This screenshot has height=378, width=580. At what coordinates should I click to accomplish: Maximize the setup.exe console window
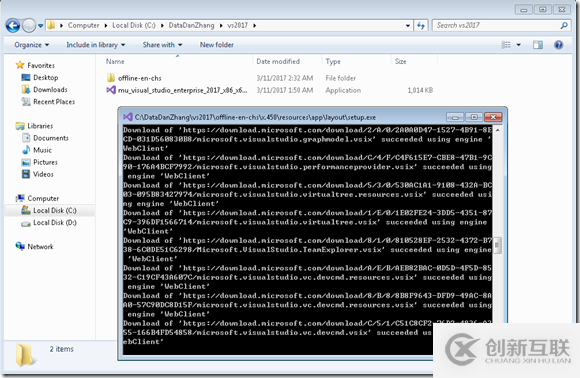pos(474,117)
